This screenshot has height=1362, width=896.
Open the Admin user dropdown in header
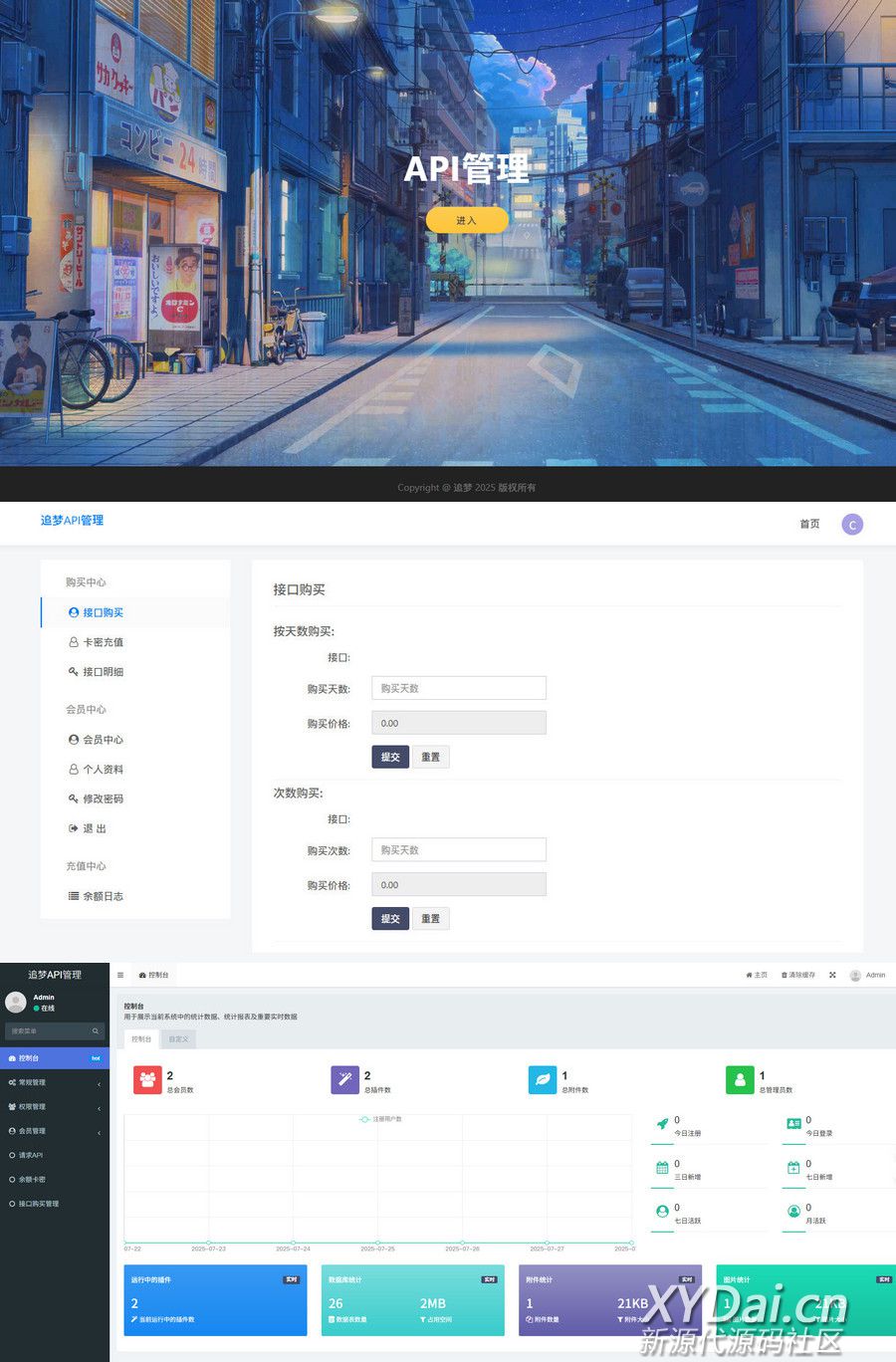867,975
